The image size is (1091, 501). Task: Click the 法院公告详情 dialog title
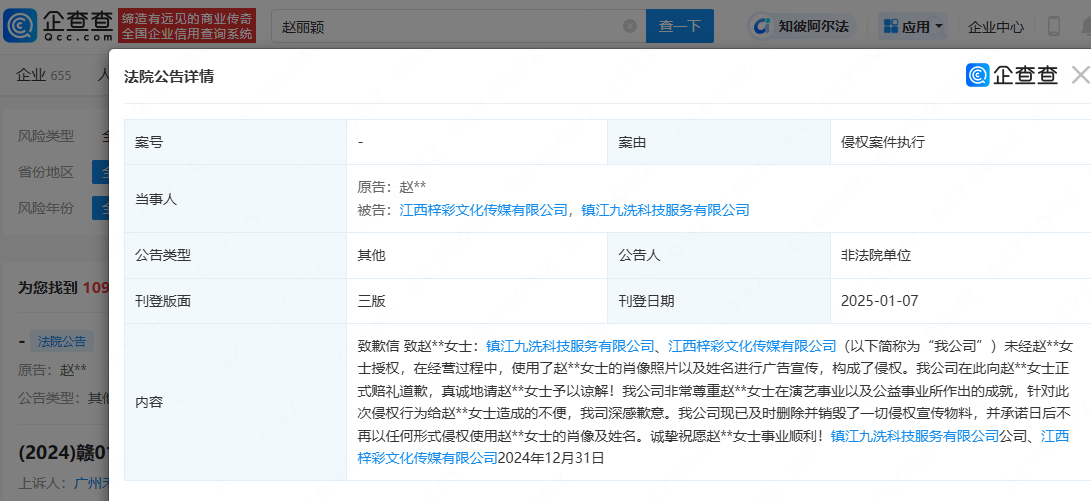point(168,77)
